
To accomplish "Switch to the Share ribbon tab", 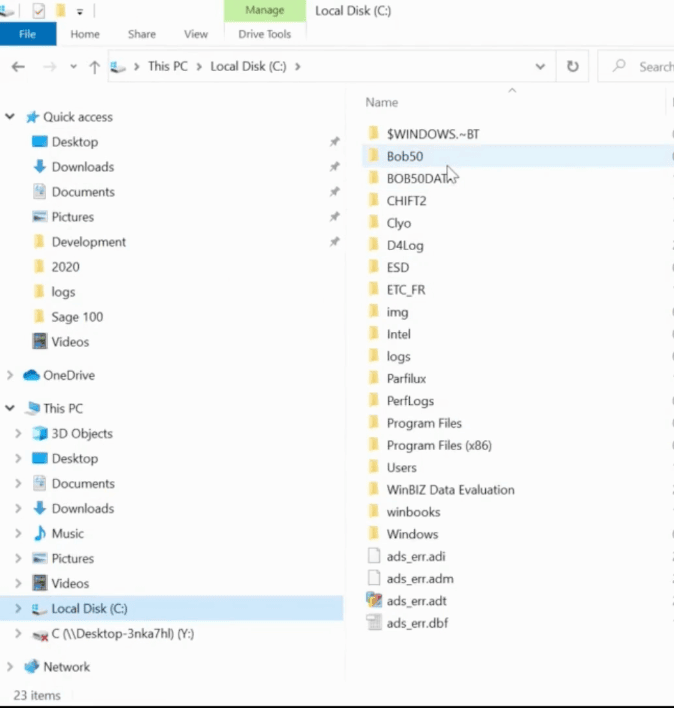I will coord(142,34).
